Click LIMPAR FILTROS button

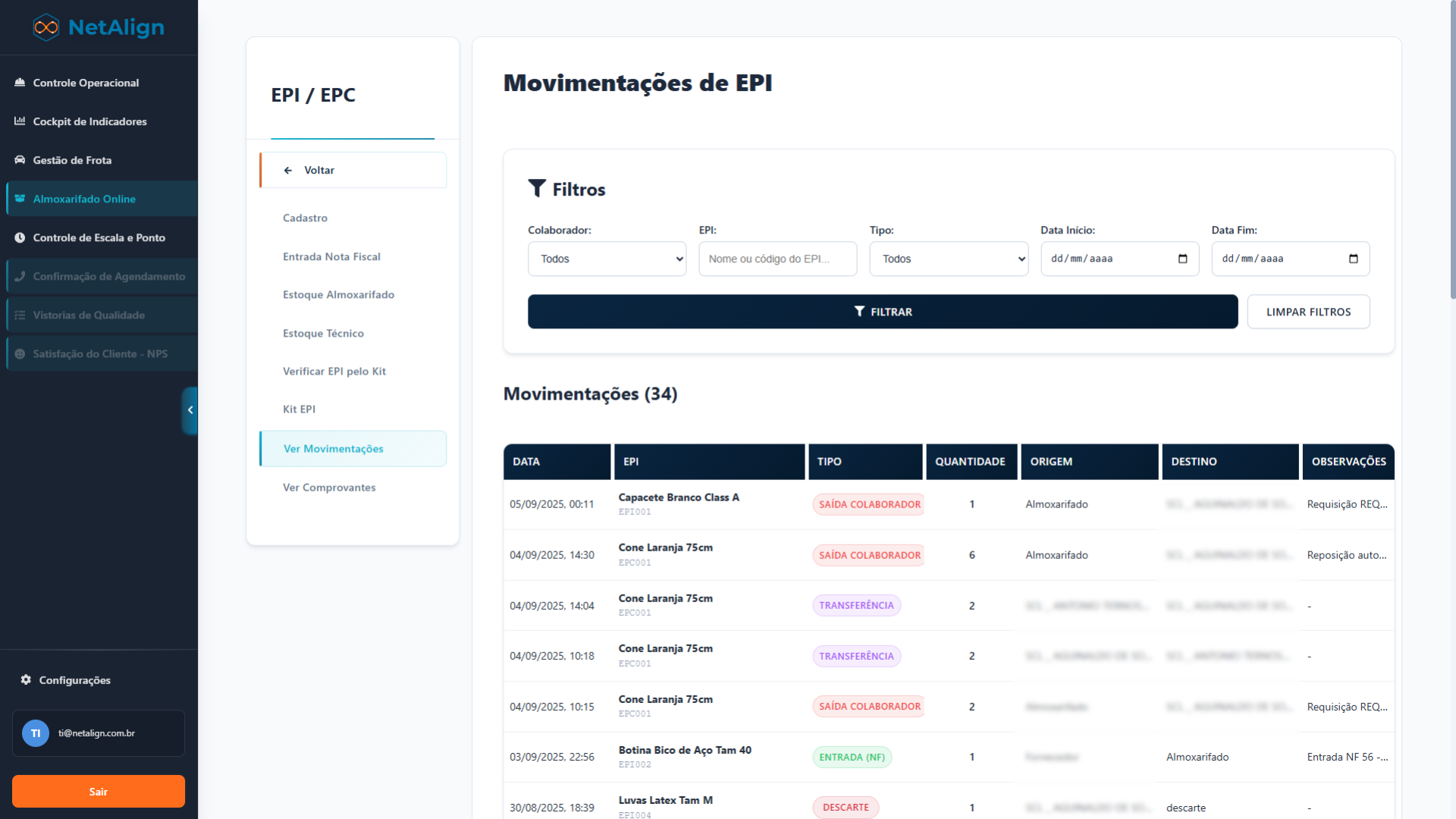click(1308, 312)
